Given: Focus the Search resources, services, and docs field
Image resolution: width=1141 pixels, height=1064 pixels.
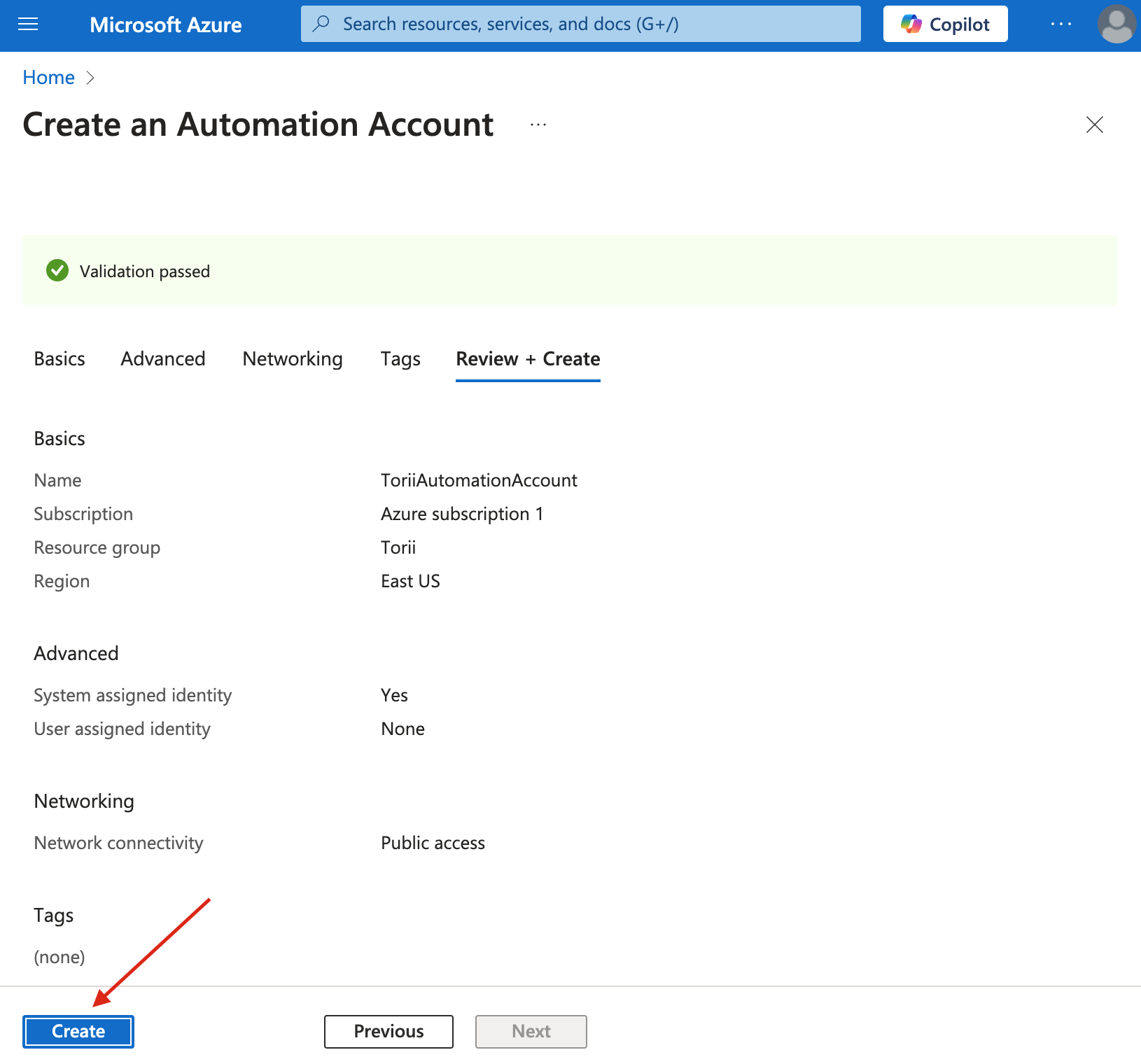Looking at the screenshot, I should pyautogui.click(x=581, y=24).
